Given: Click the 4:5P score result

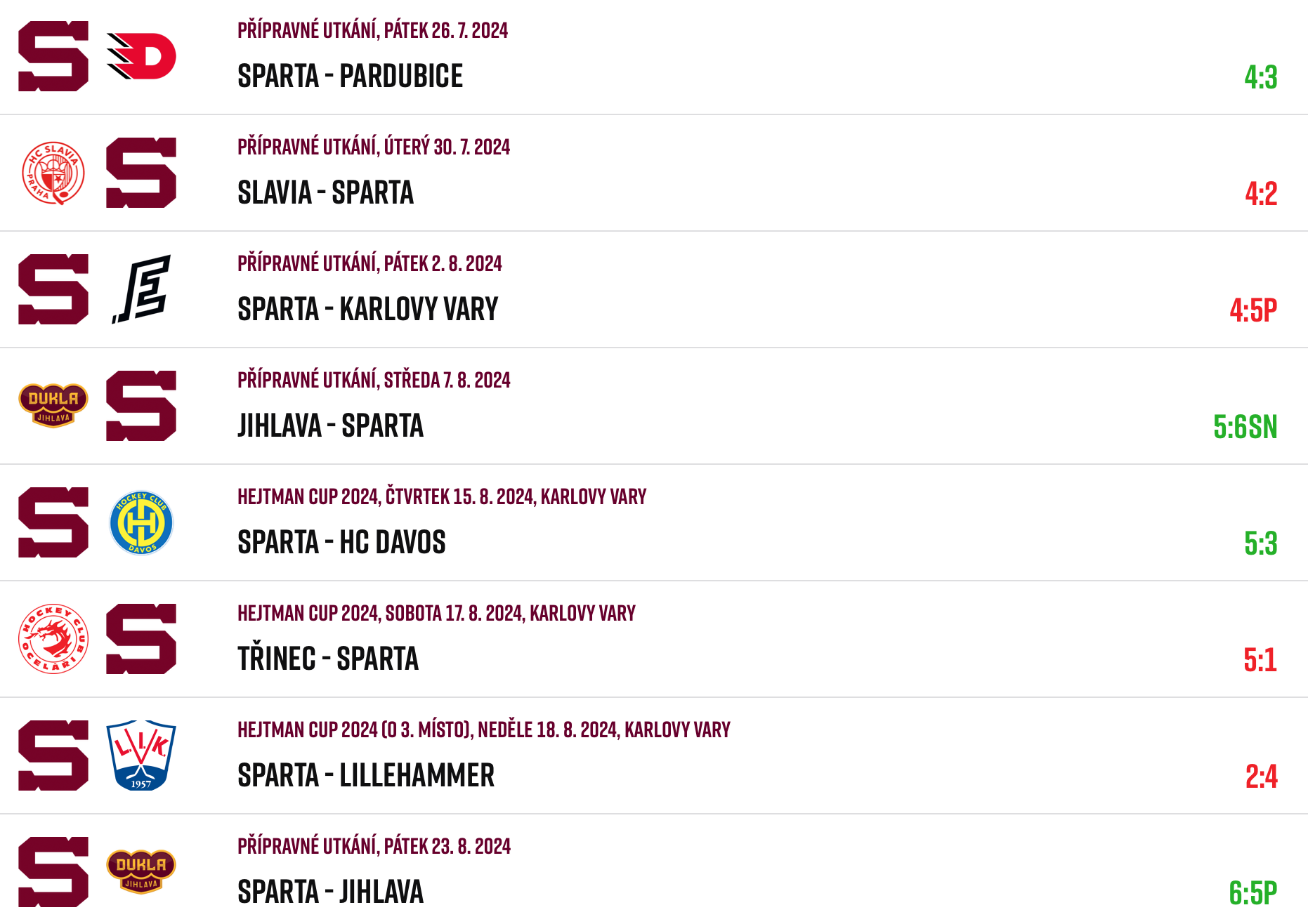Looking at the screenshot, I should click(1253, 310).
